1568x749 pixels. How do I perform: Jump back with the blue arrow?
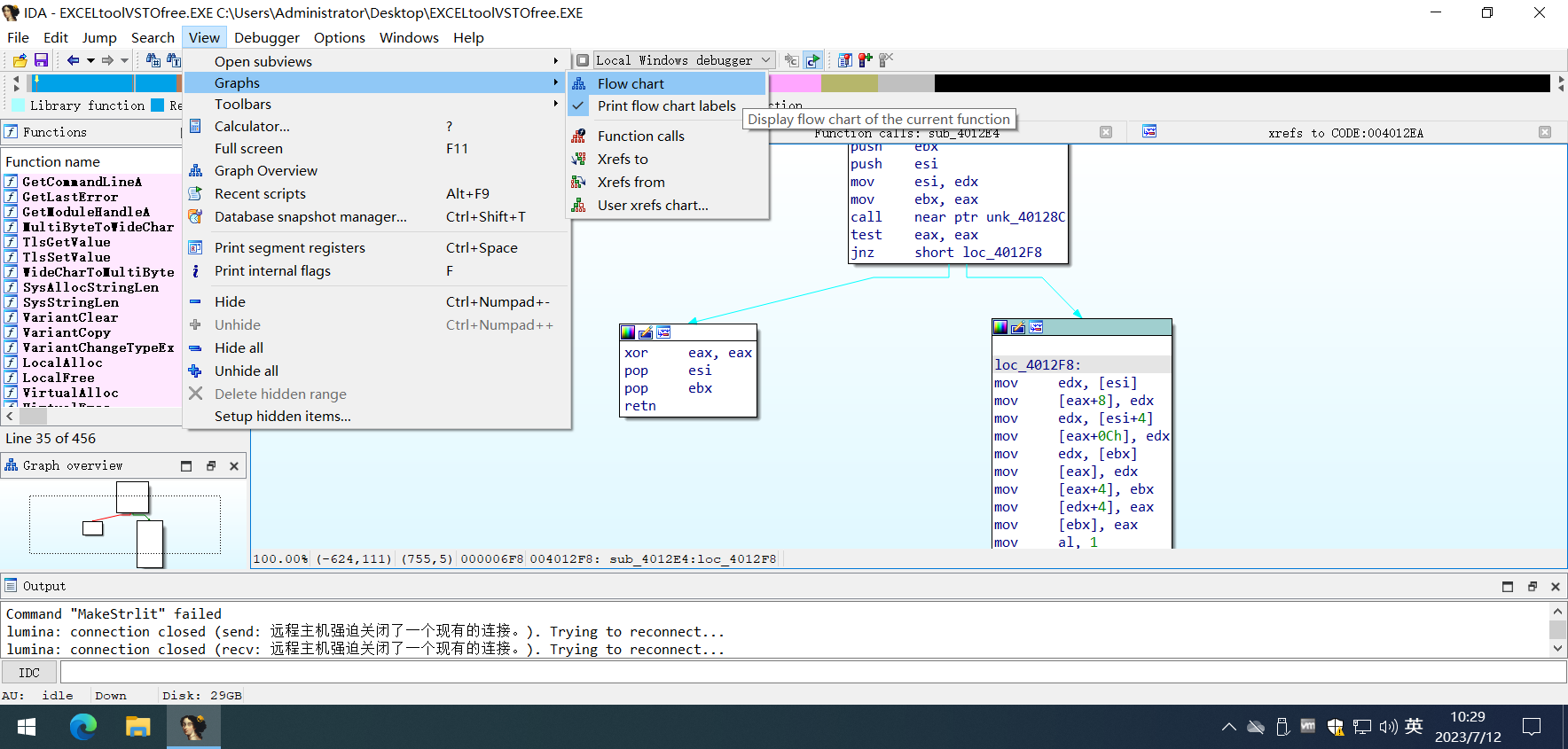[73, 60]
